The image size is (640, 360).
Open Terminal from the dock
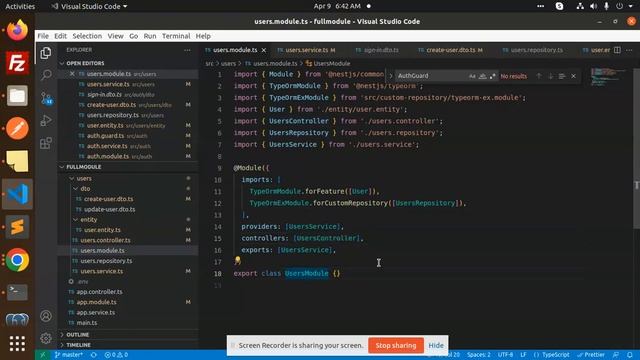[17, 292]
